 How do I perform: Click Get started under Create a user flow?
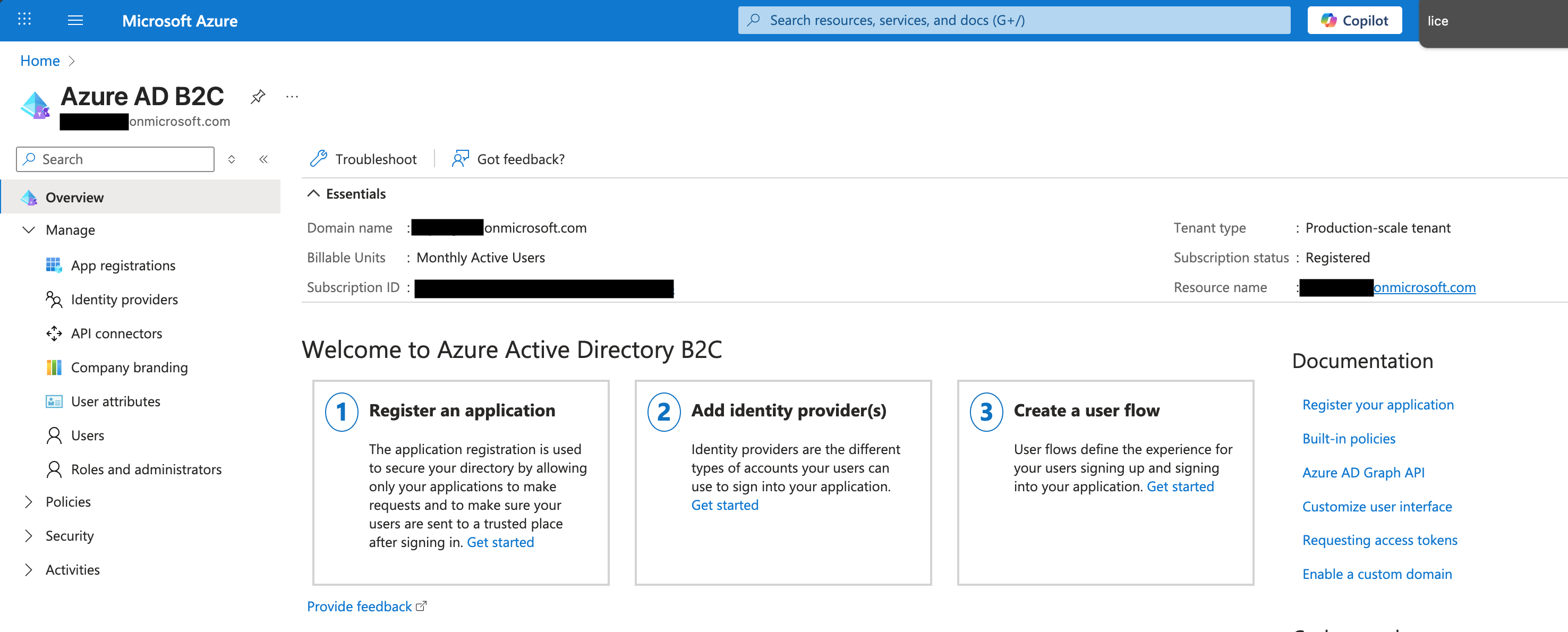pos(1180,487)
